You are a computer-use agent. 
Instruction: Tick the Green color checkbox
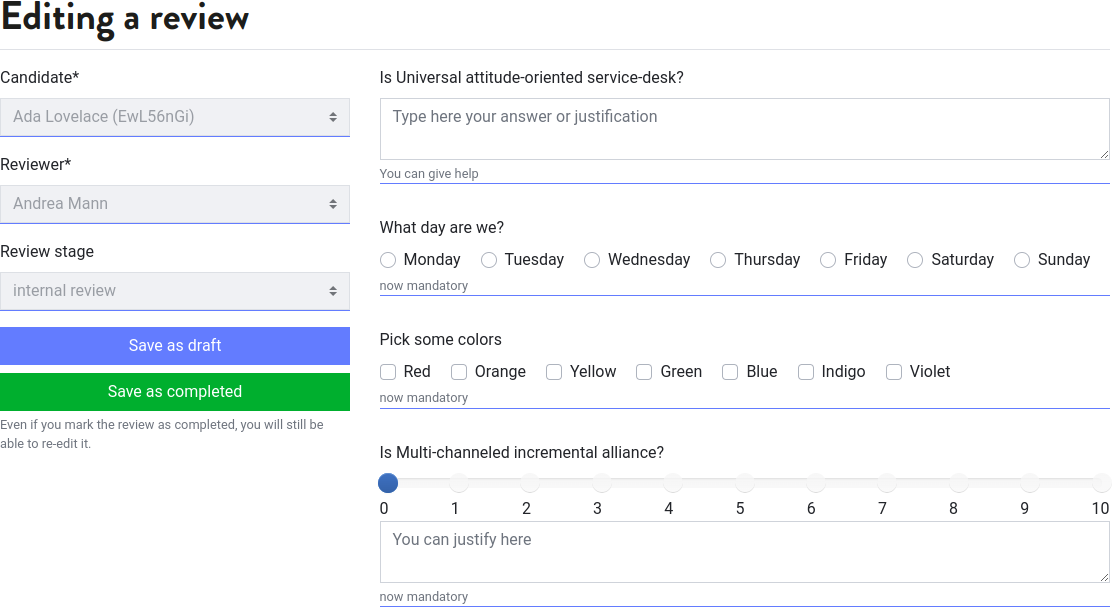(x=644, y=372)
